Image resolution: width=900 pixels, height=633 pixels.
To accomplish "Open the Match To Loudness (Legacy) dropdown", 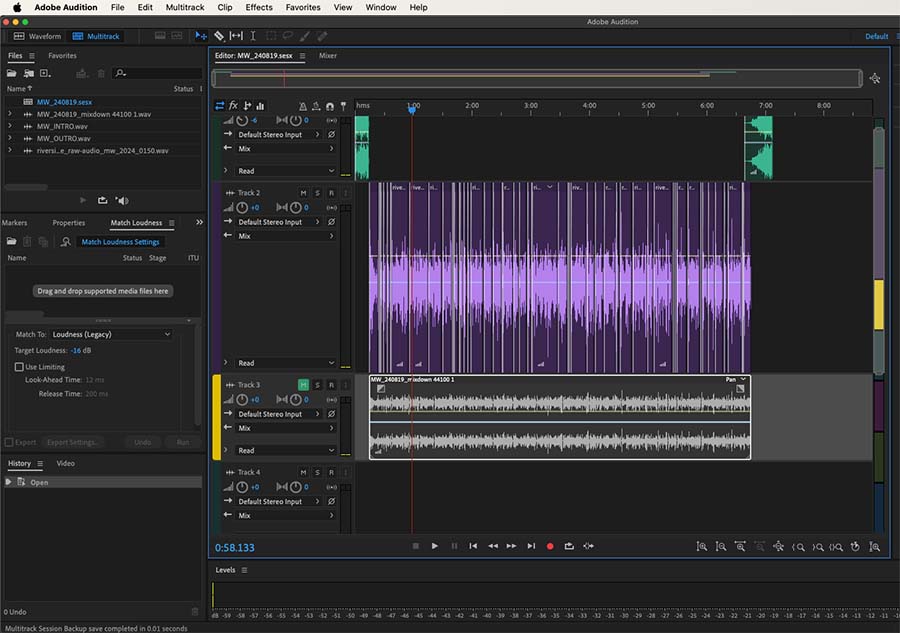I will (x=111, y=334).
